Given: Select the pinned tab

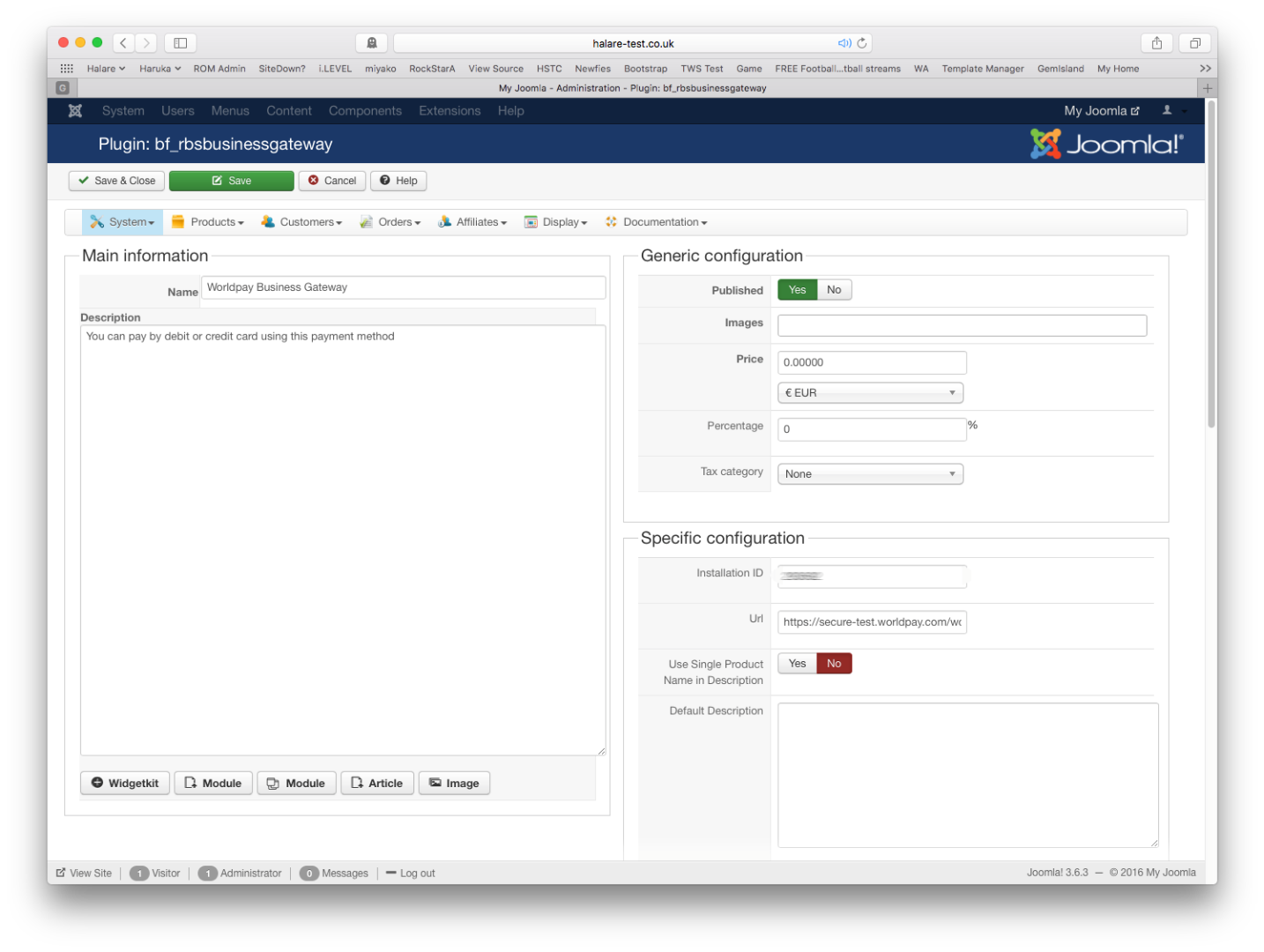Looking at the screenshot, I should coord(63,88).
